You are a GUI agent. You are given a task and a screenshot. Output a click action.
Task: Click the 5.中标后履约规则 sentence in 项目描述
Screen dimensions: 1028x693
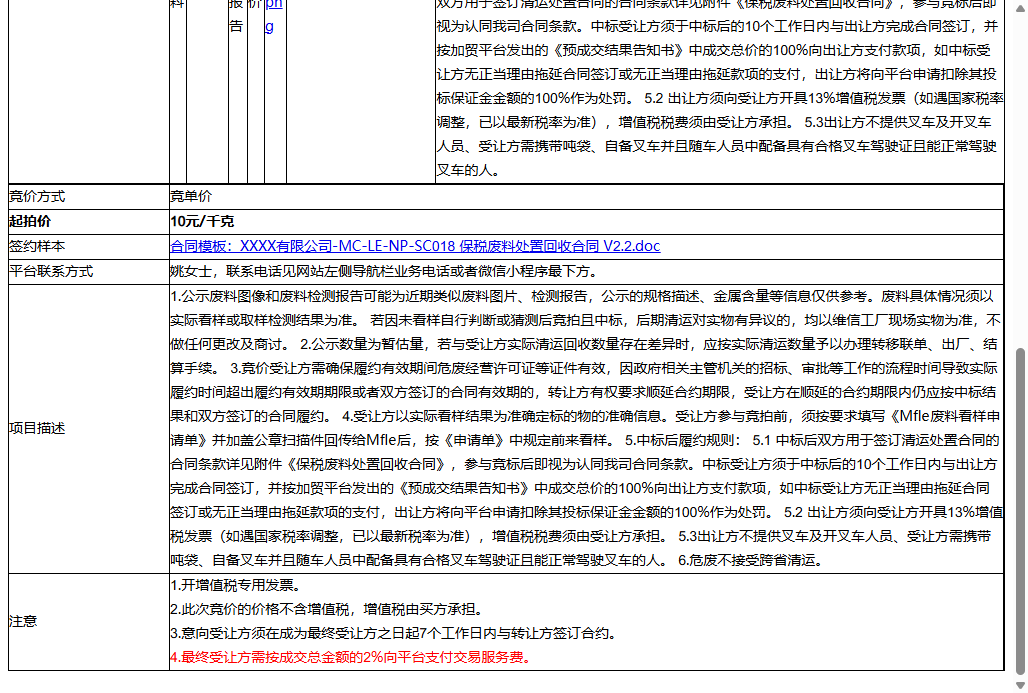[x=682, y=441]
